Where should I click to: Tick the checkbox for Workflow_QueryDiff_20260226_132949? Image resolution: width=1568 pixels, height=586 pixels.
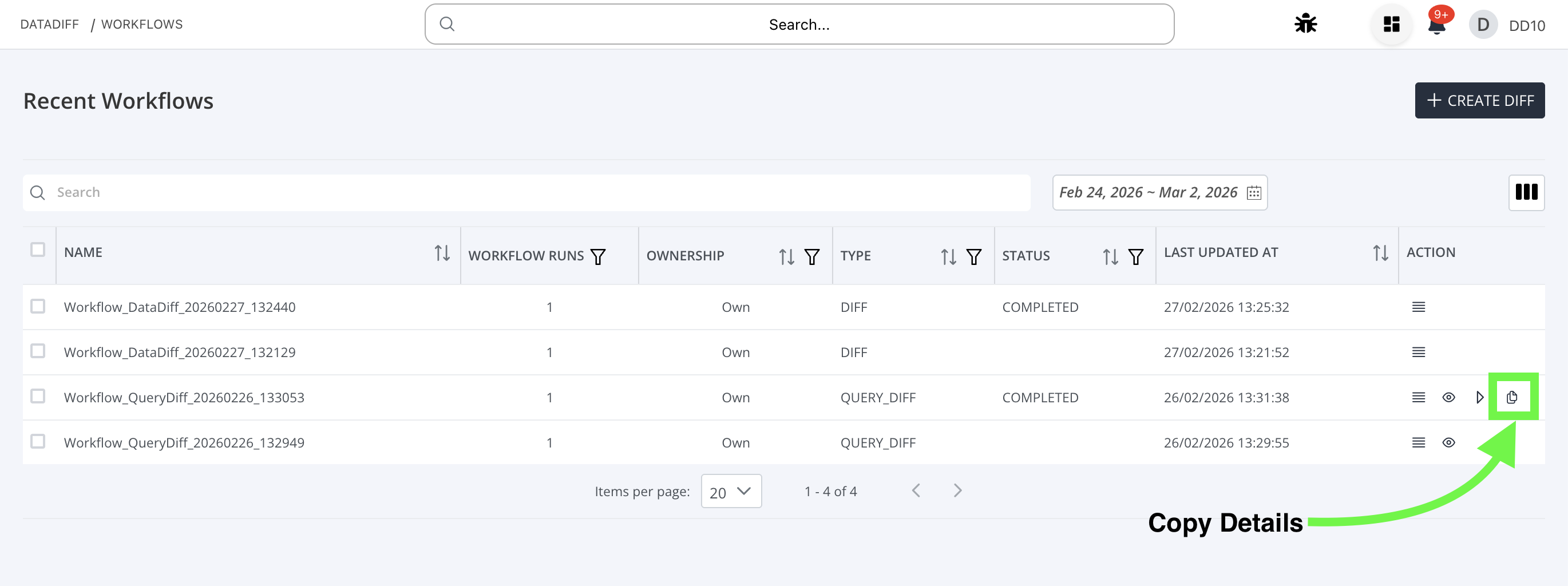click(x=38, y=442)
